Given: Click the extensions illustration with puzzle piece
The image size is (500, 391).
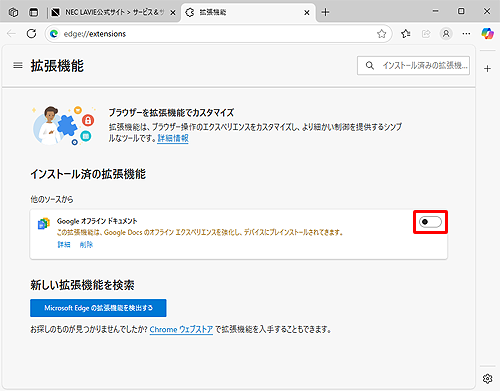Looking at the screenshot, I should (64, 125).
